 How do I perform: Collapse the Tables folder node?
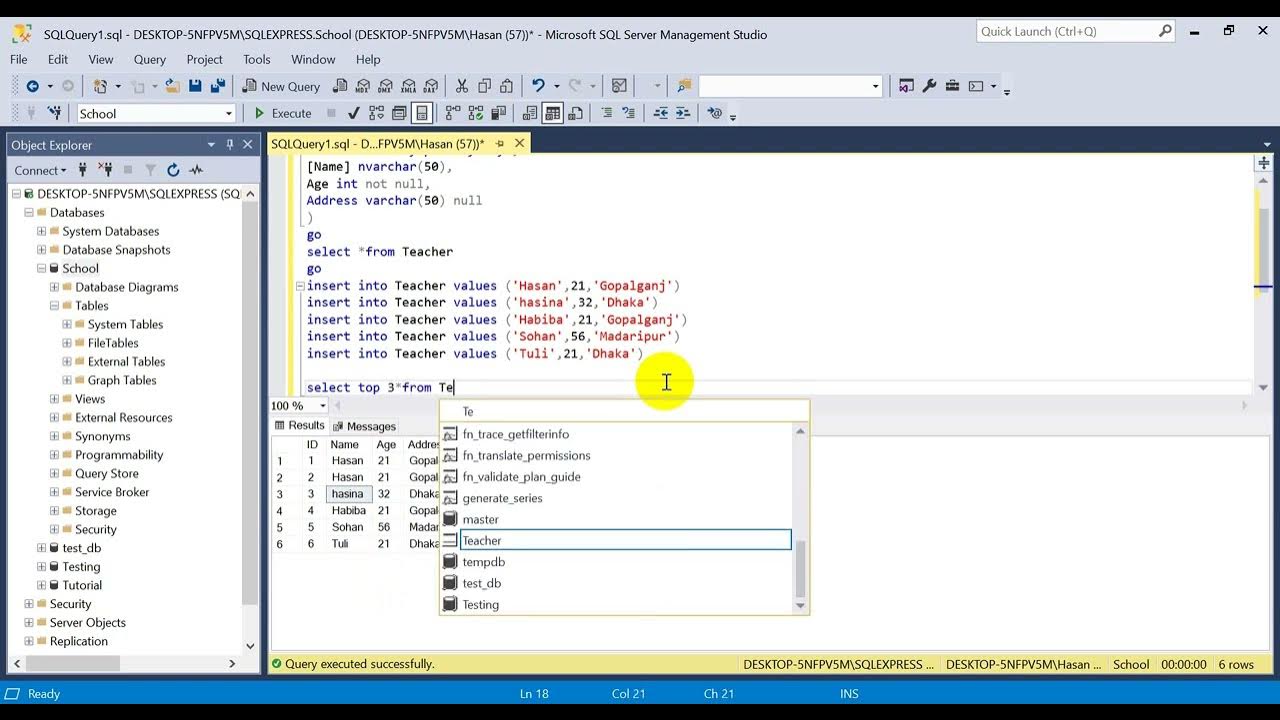pyautogui.click(x=54, y=306)
